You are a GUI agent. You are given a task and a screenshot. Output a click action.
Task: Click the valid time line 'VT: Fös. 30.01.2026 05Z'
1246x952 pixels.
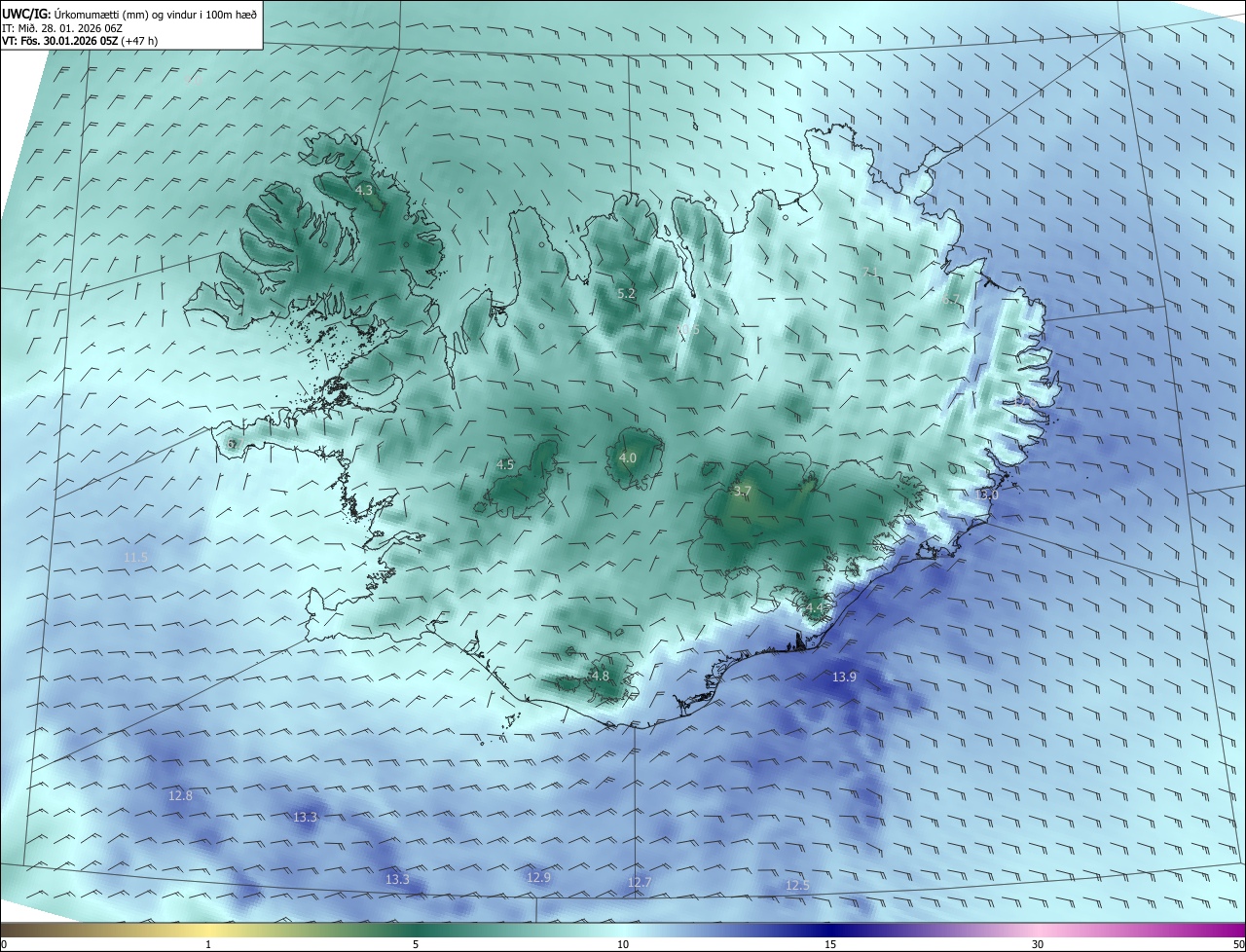click(59, 41)
